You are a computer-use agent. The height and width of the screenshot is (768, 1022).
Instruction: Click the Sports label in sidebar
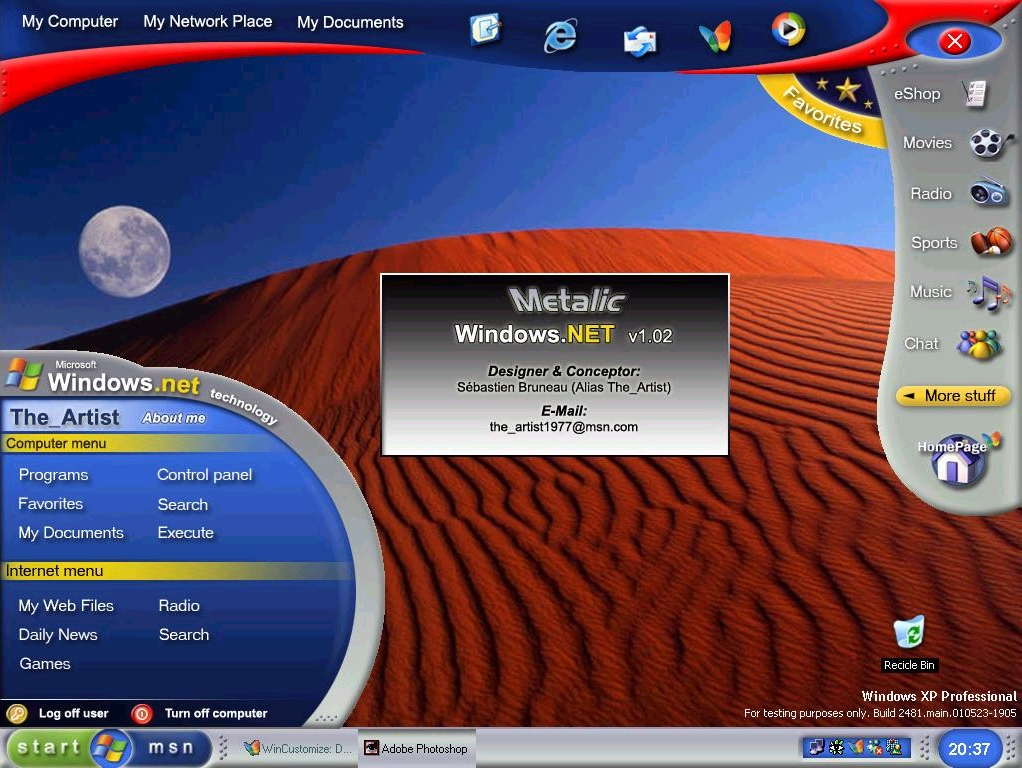pyautogui.click(x=934, y=243)
